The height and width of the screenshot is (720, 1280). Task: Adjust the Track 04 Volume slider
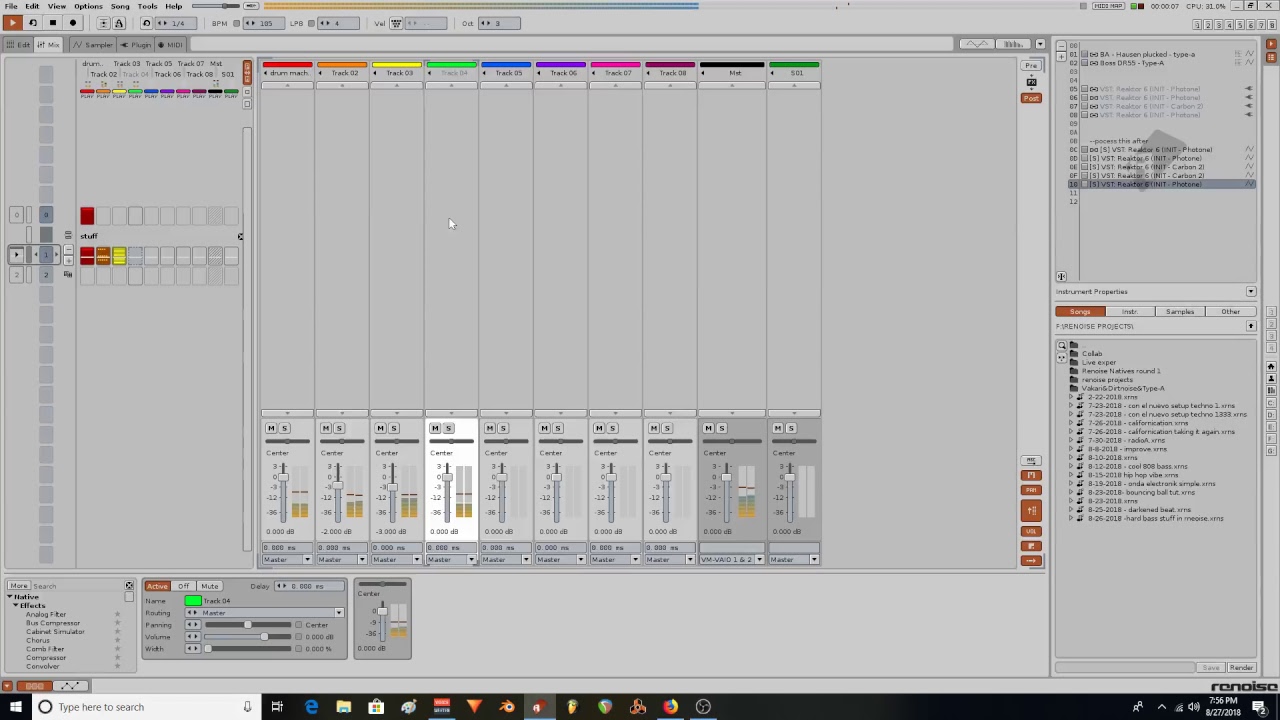click(x=247, y=637)
